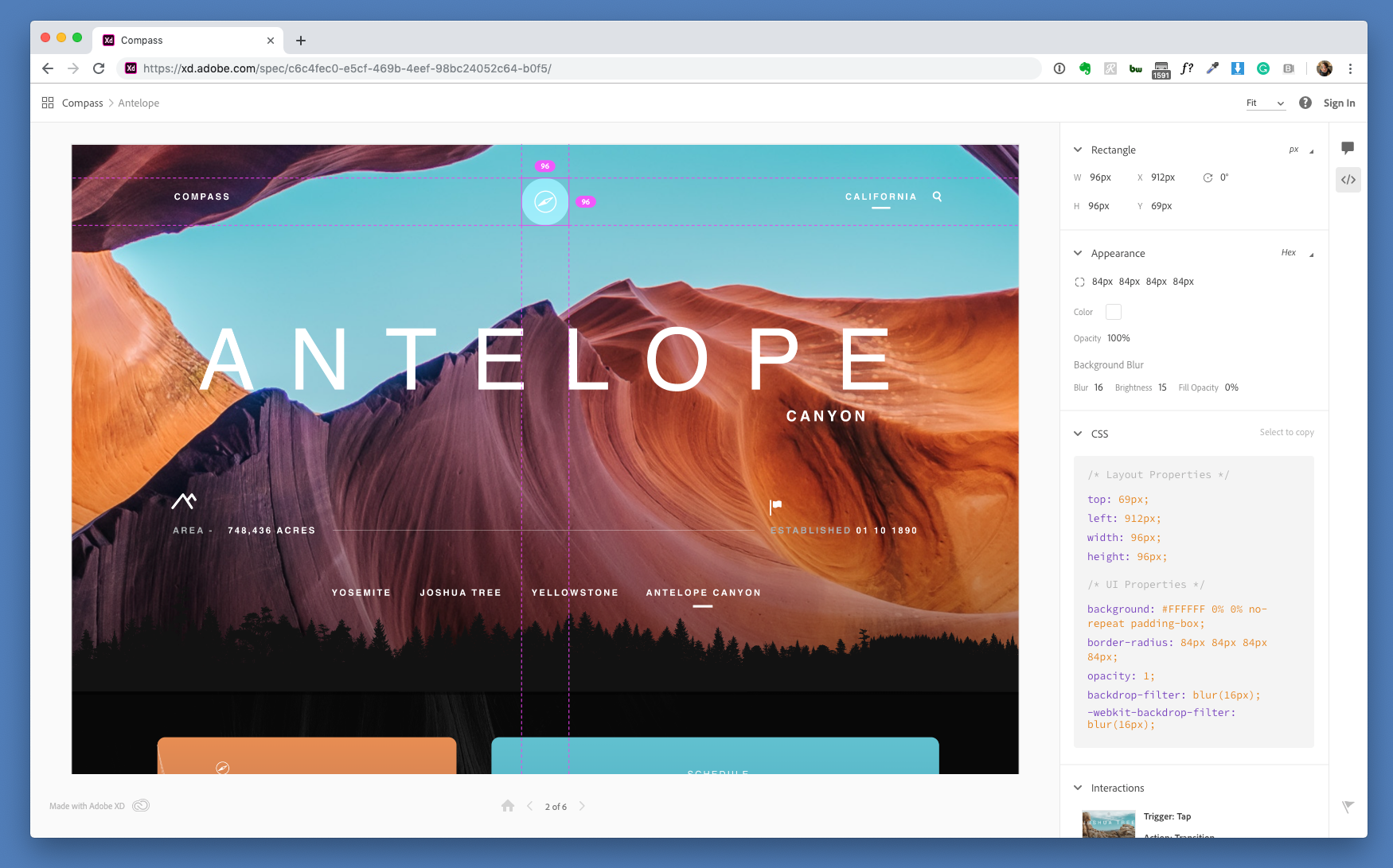The height and width of the screenshot is (868, 1393).
Task: Open the Evernote elephant extension
Action: pyautogui.click(x=1085, y=68)
